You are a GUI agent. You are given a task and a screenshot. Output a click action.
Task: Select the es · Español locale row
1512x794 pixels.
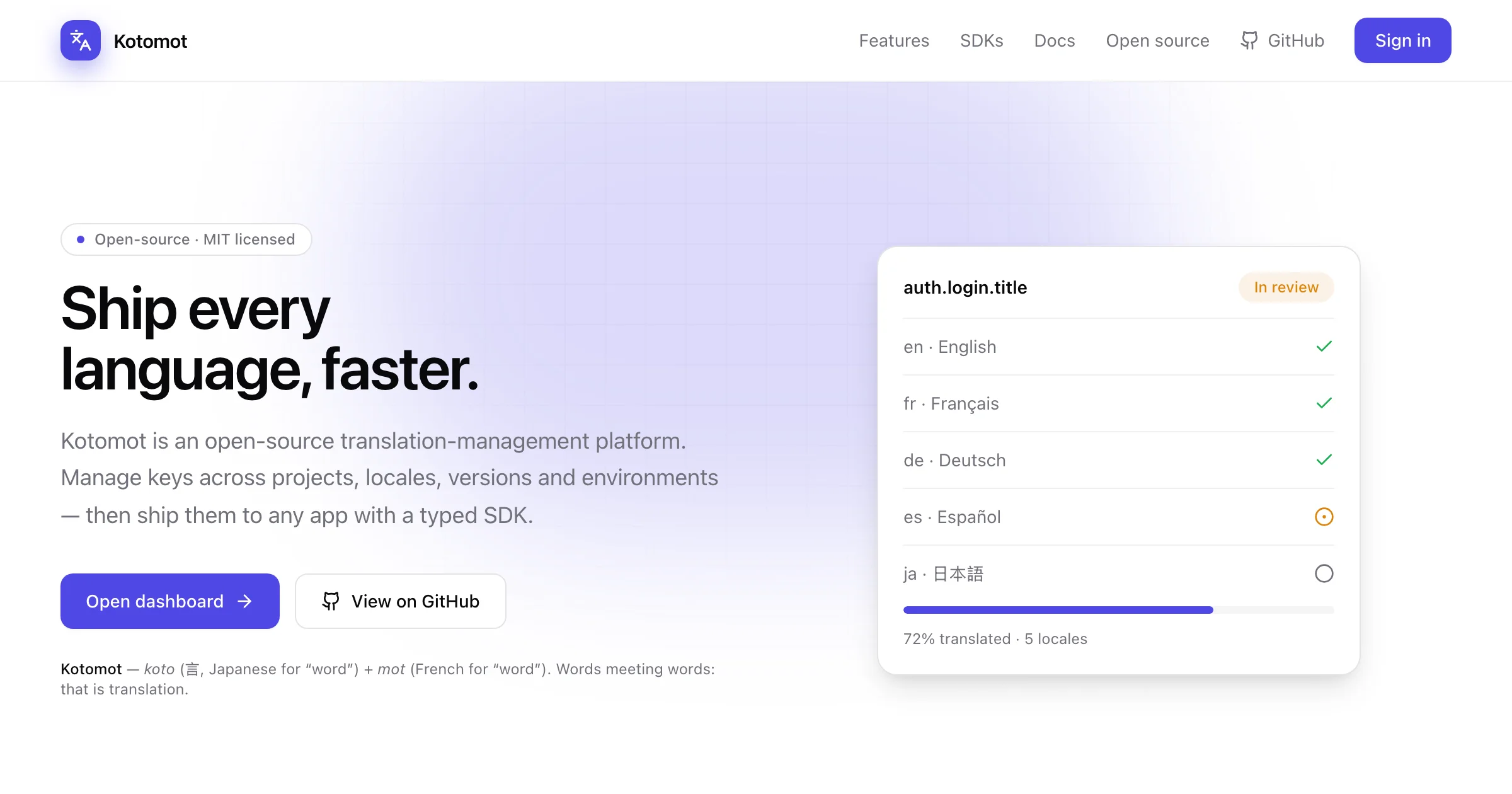click(1119, 517)
